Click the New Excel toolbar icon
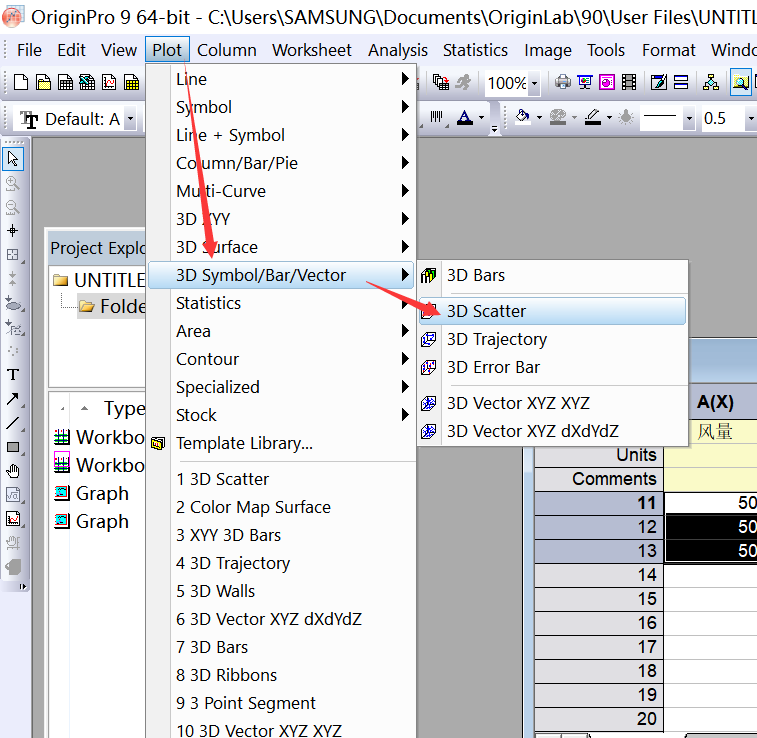 tap(87, 83)
